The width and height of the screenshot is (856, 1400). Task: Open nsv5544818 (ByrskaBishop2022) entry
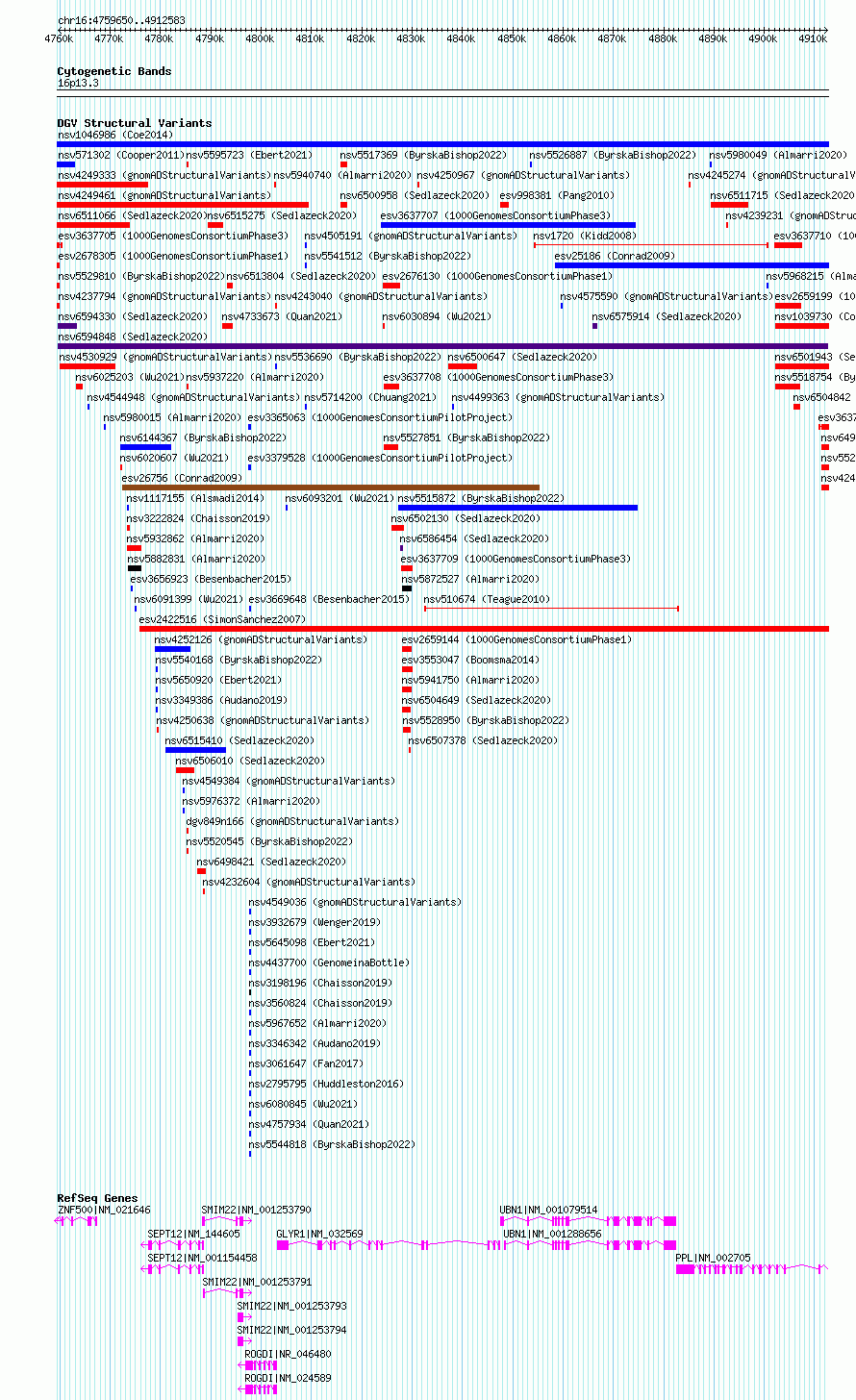click(332, 1145)
